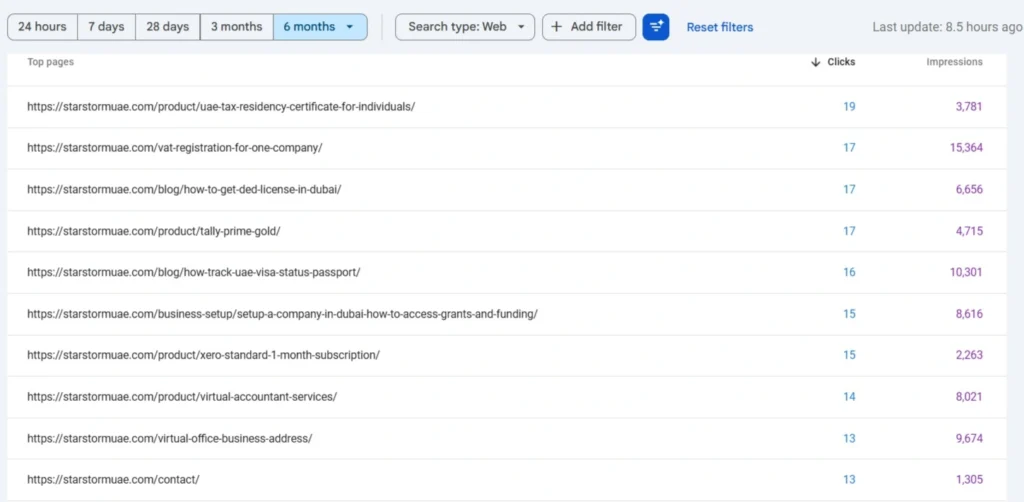Screen dimensions: 1024x502
Task: Sort table by Impressions column
Action: (954, 62)
